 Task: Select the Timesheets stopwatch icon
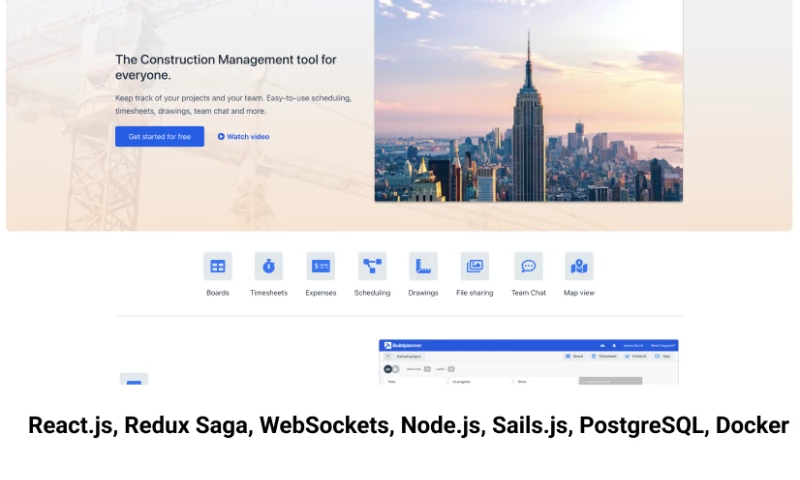click(x=269, y=266)
